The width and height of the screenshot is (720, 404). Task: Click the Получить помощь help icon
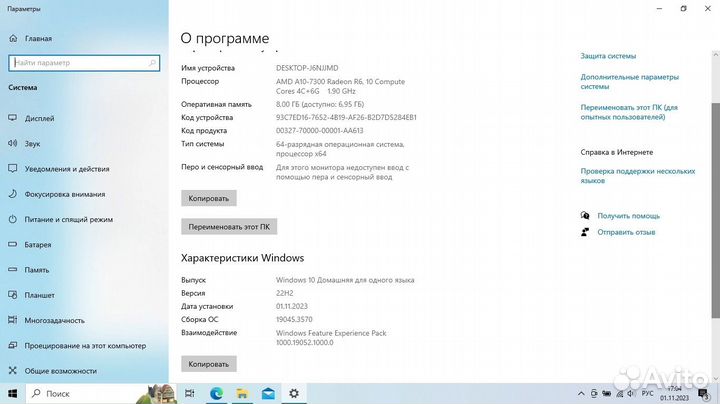click(x=585, y=215)
